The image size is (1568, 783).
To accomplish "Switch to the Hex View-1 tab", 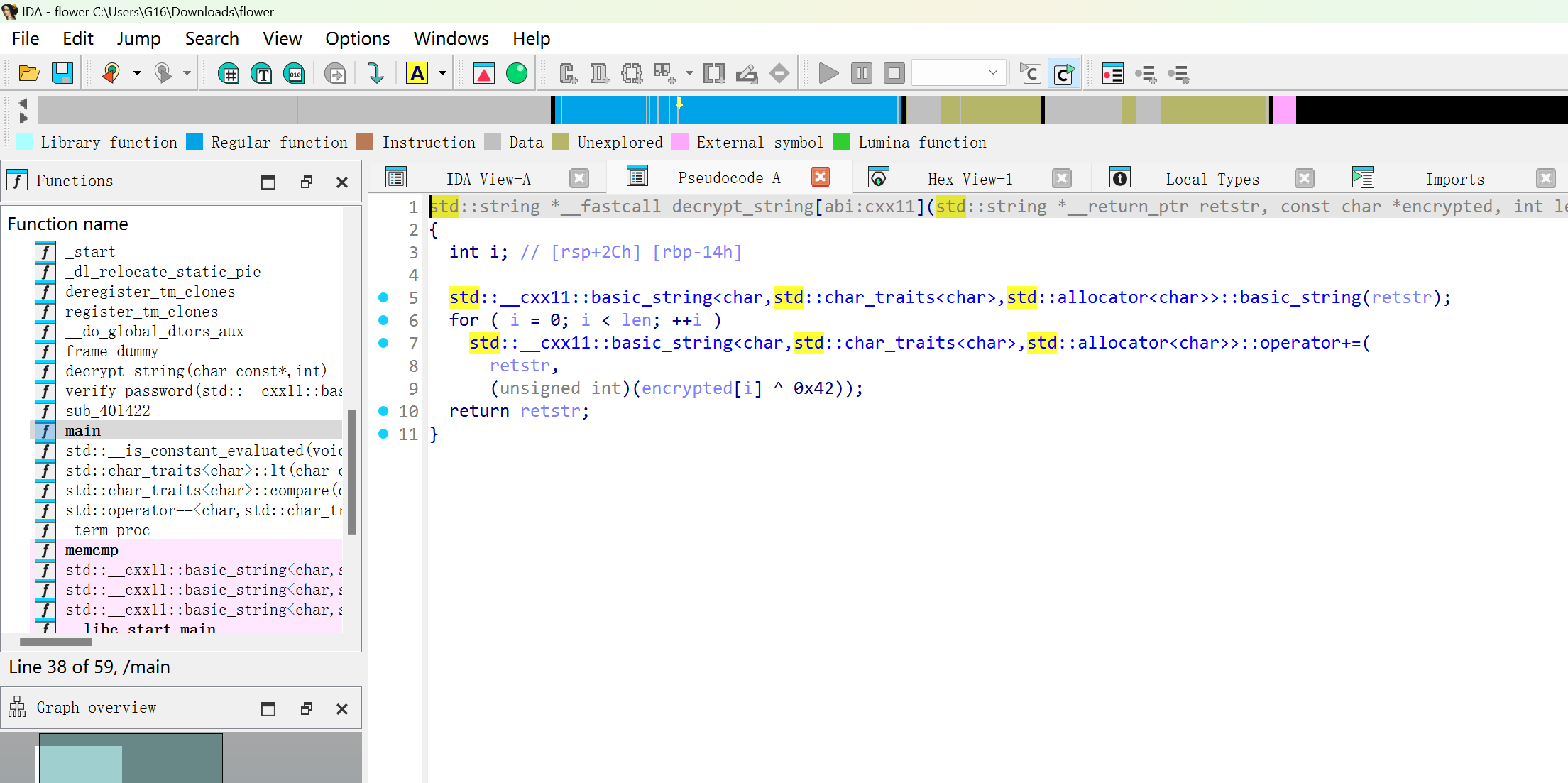I will coord(970,179).
